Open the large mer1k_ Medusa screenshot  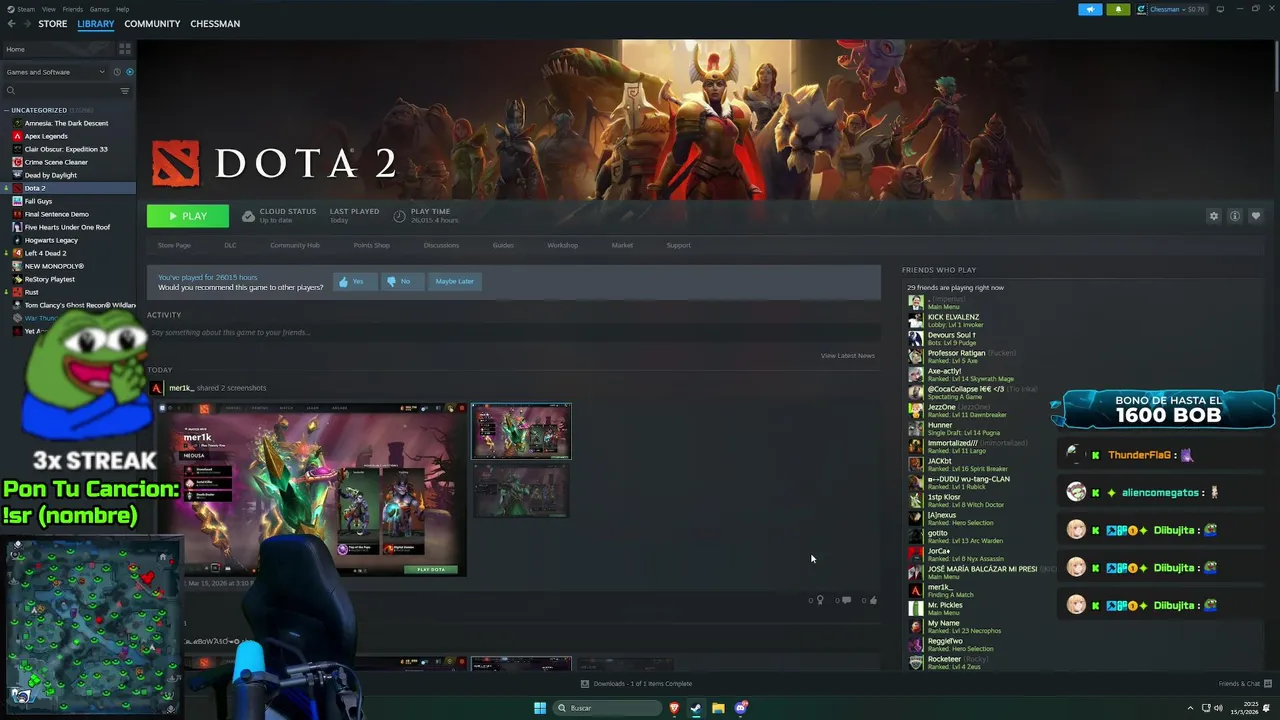311,490
